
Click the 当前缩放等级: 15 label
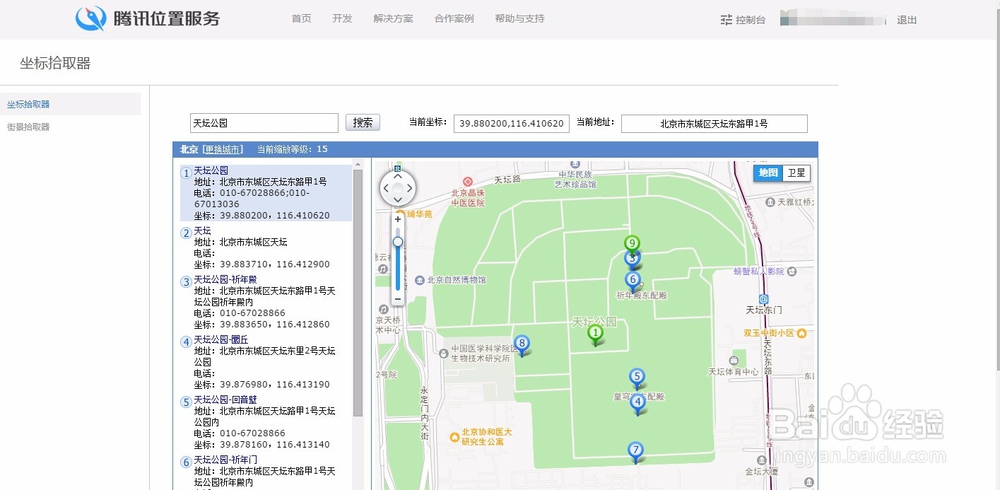[292, 149]
